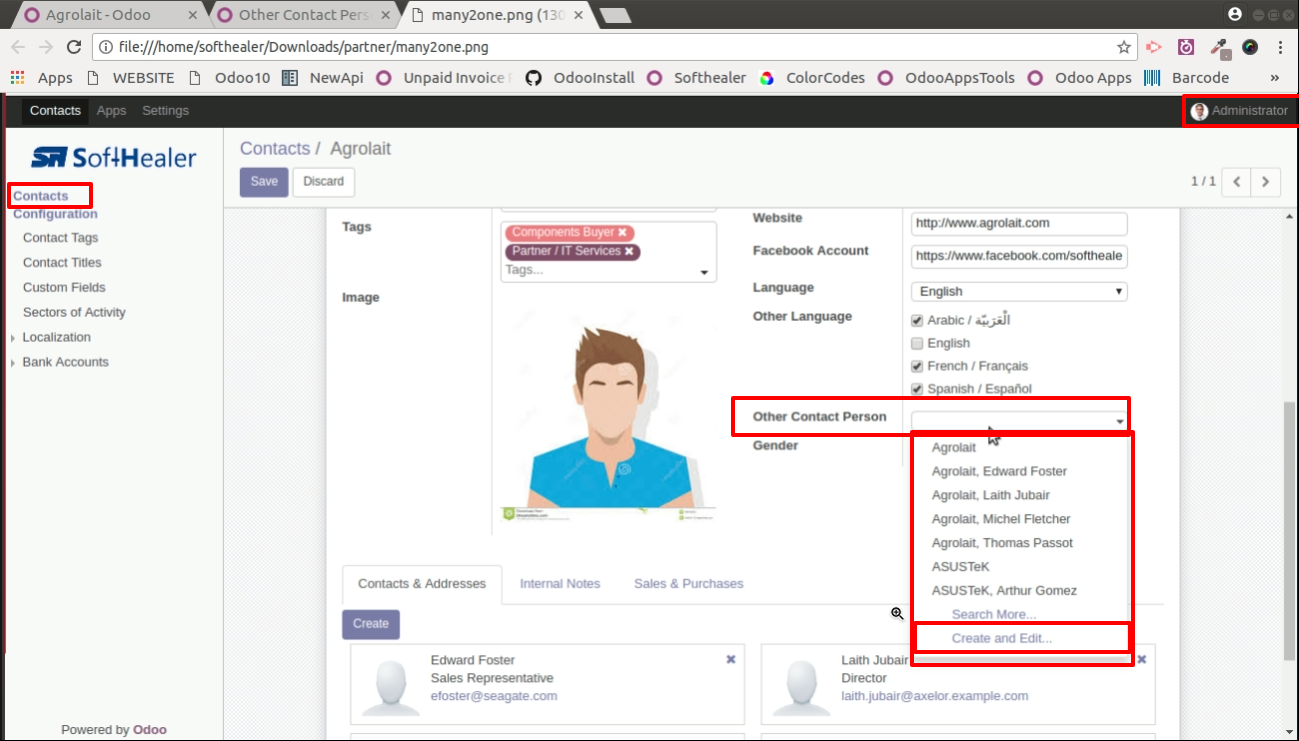Image resolution: width=1299 pixels, height=741 pixels.
Task: Click the Create button under Contacts & Addresses
Action: tap(371, 624)
